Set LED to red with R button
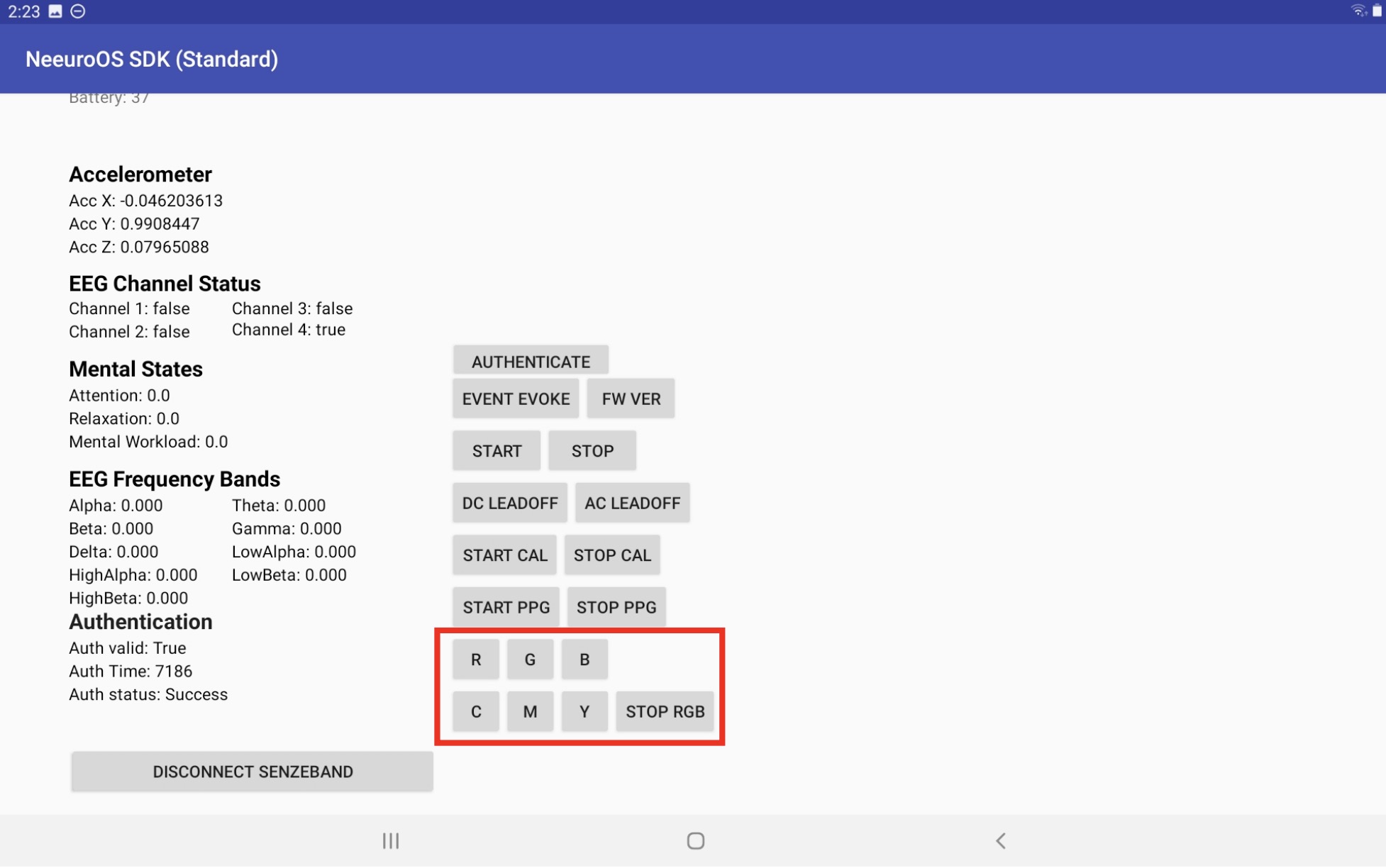The height and width of the screenshot is (868, 1386). click(475, 659)
